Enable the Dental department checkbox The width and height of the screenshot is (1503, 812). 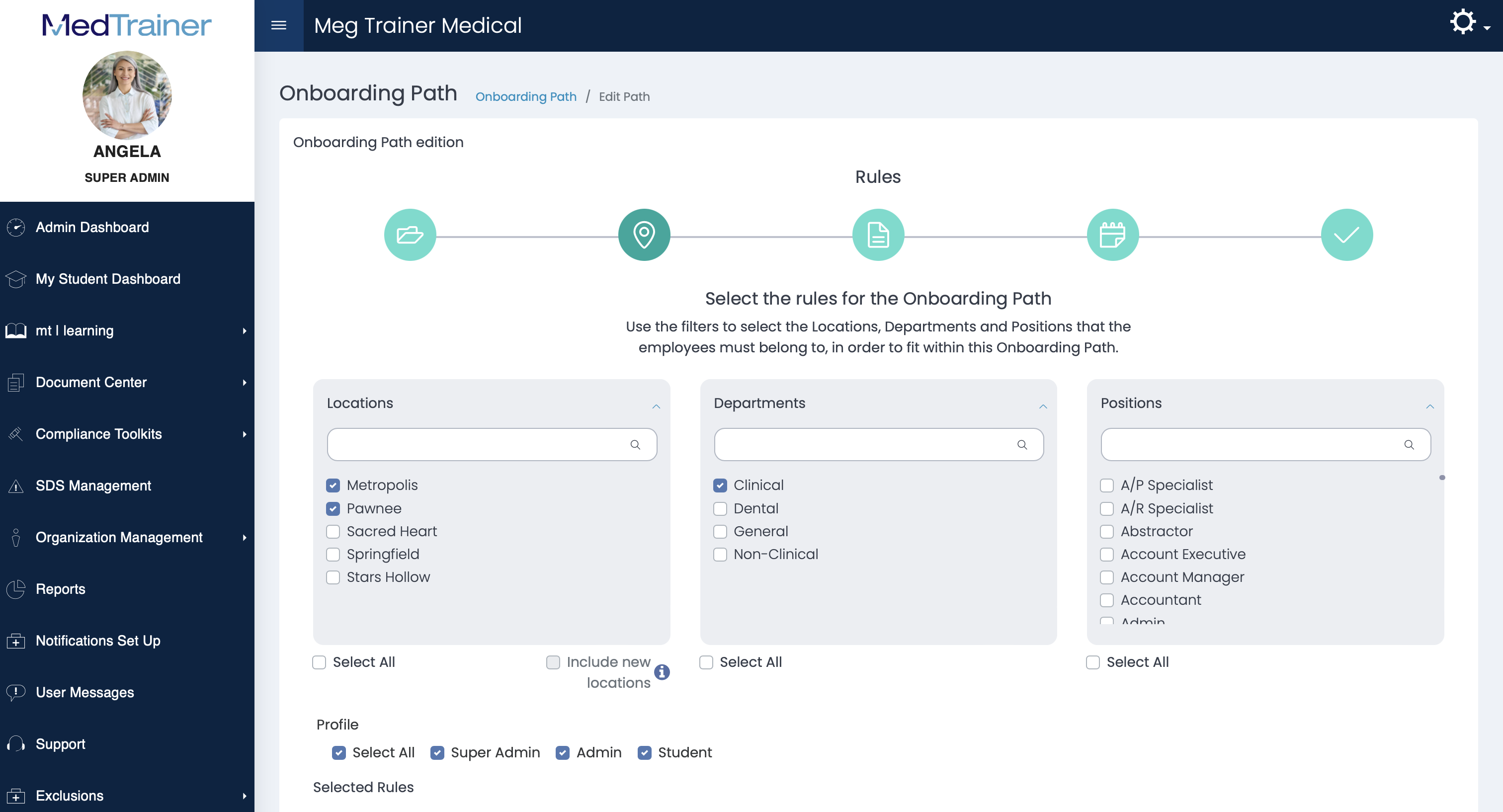click(x=720, y=508)
